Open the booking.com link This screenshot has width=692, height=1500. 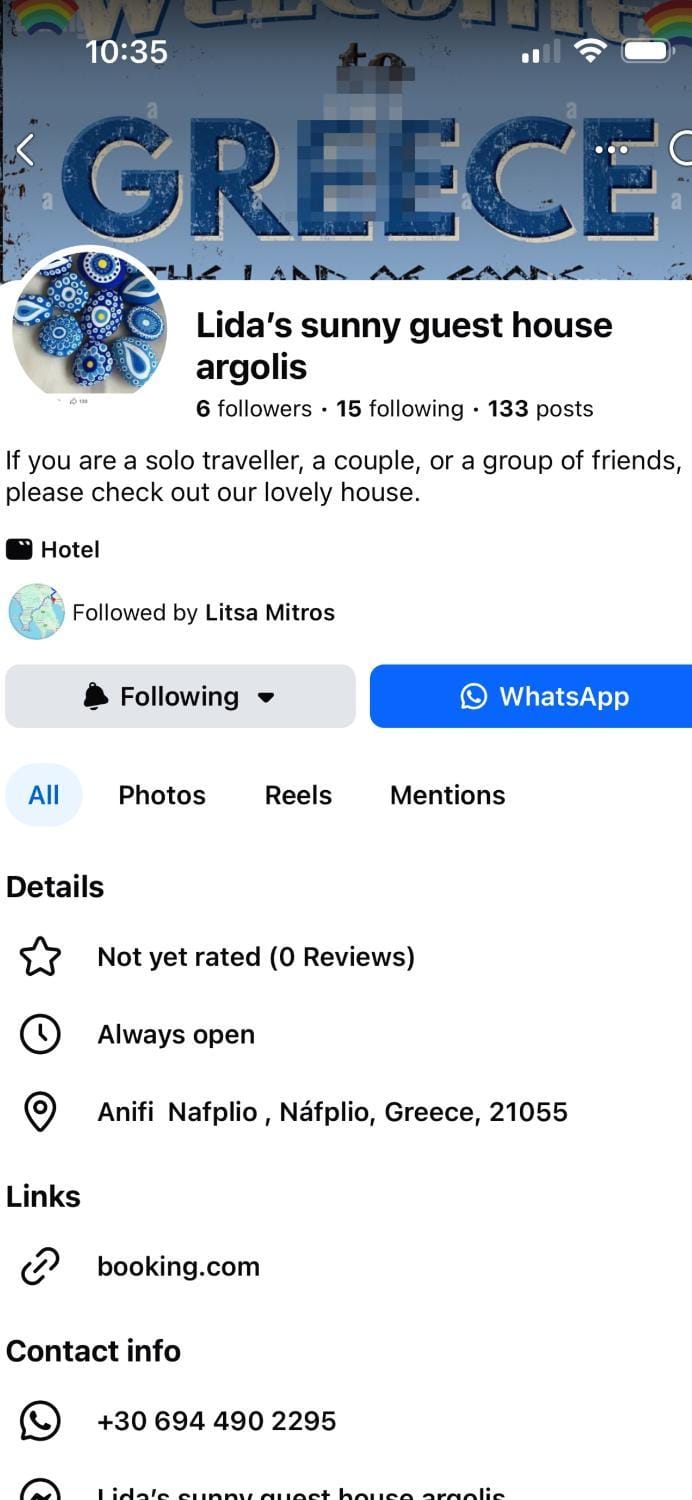click(178, 1267)
